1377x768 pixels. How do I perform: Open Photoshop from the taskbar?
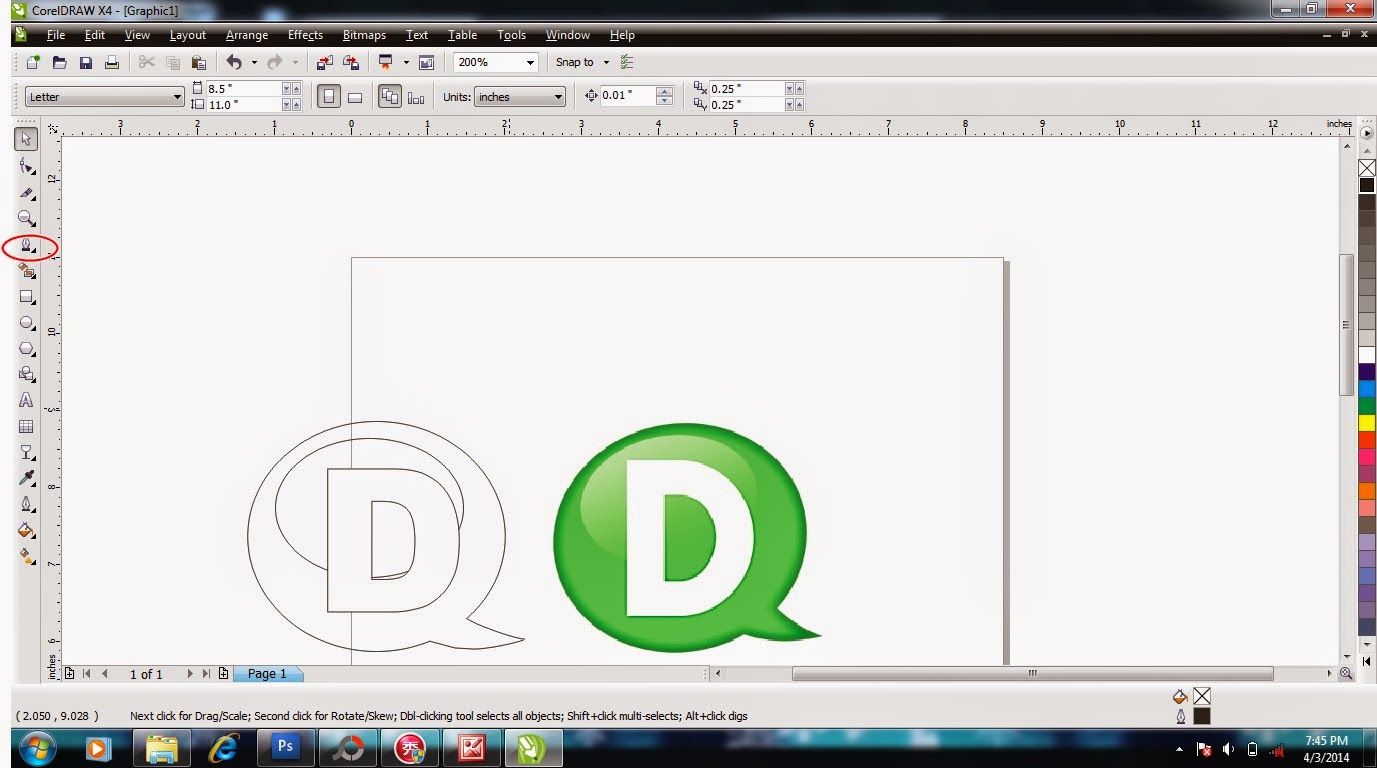pos(285,747)
